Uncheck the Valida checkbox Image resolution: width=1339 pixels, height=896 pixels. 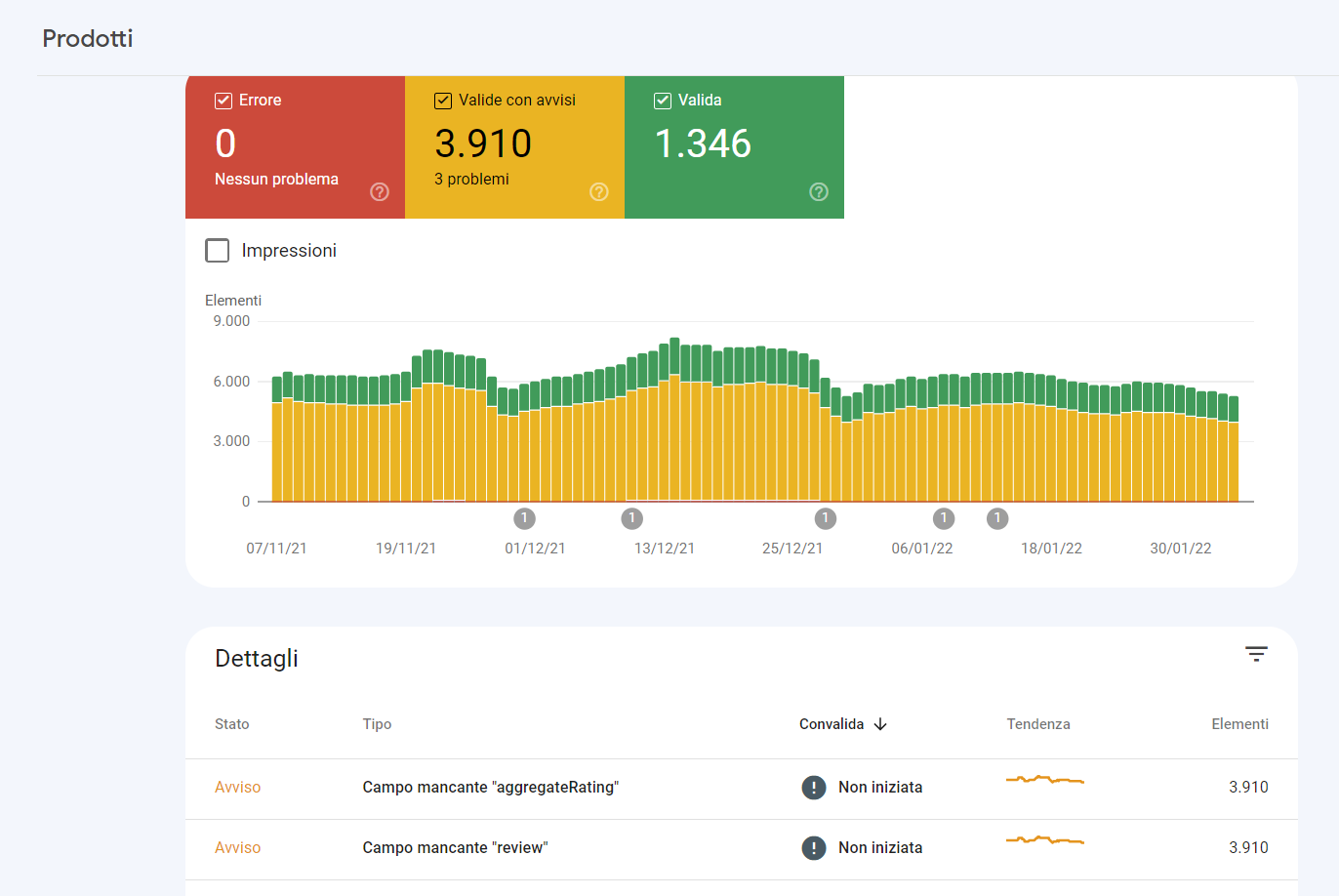point(663,101)
